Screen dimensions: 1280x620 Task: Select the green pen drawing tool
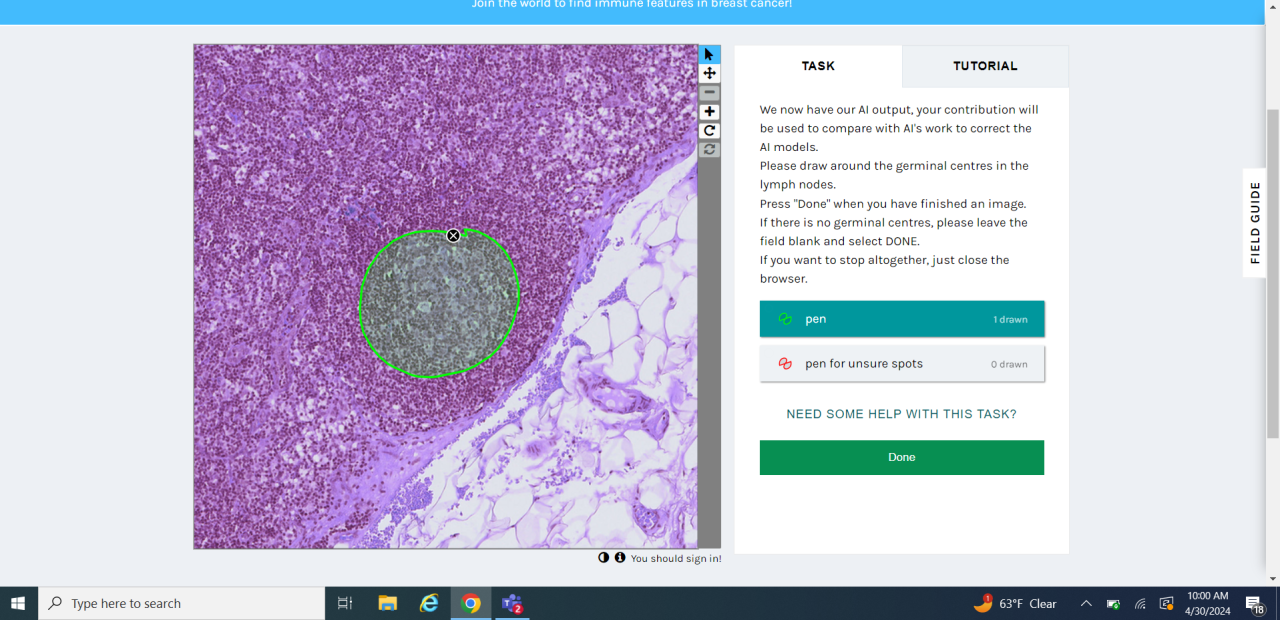[x=902, y=319]
